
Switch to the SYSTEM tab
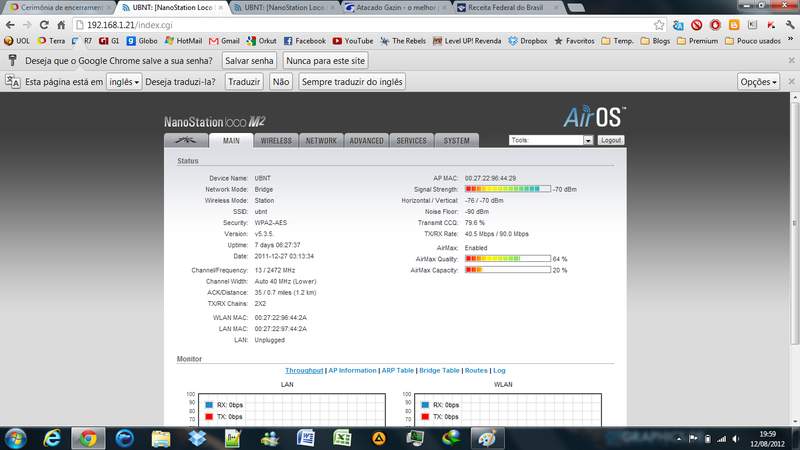tap(456, 140)
